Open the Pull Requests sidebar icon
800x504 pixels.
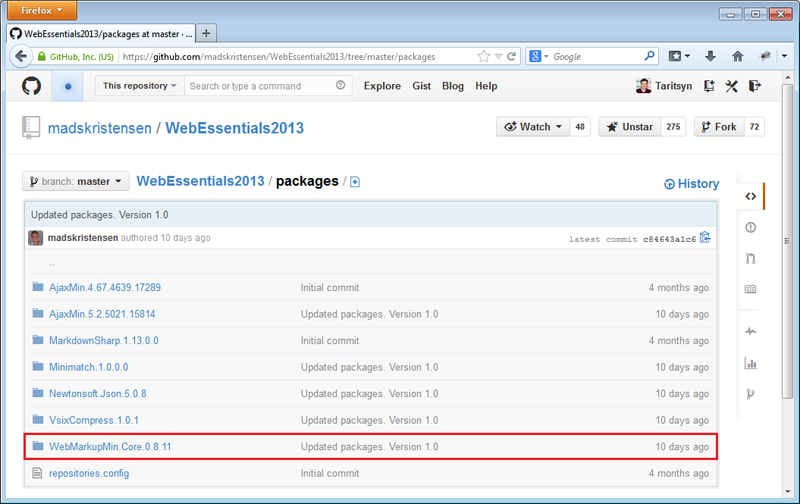751,259
